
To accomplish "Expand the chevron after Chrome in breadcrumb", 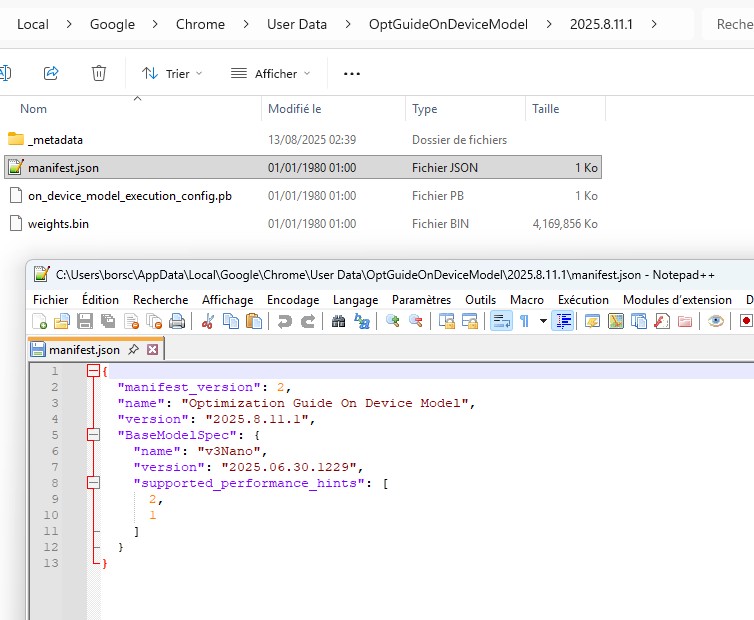I will pyautogui.click(x=246, y=24).
